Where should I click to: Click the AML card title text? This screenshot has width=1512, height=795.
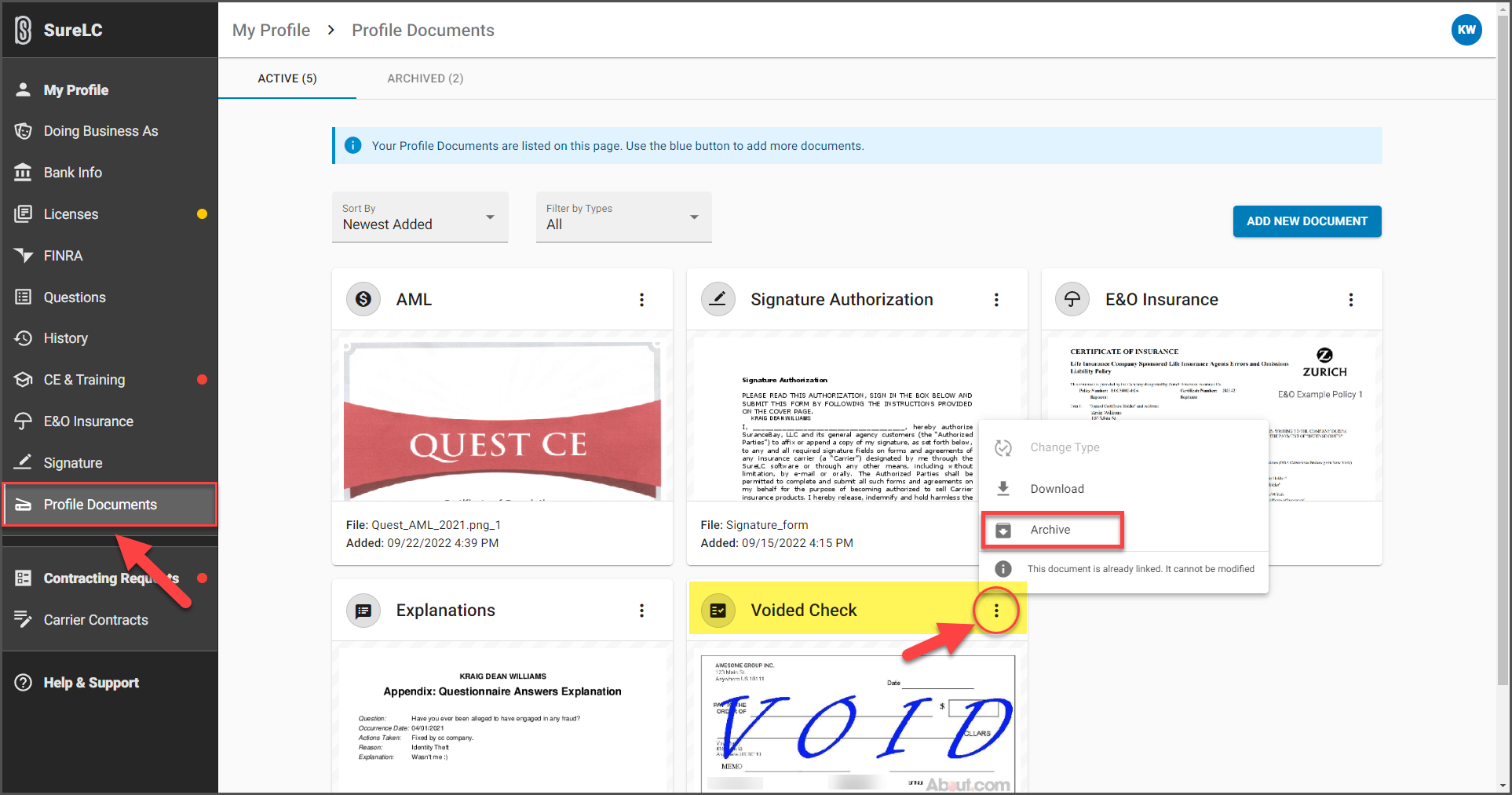click(x=414, y=300)
